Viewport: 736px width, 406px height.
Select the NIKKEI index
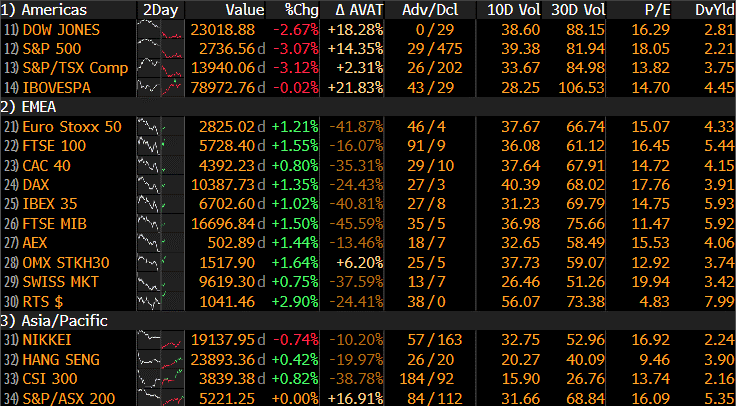47,340
